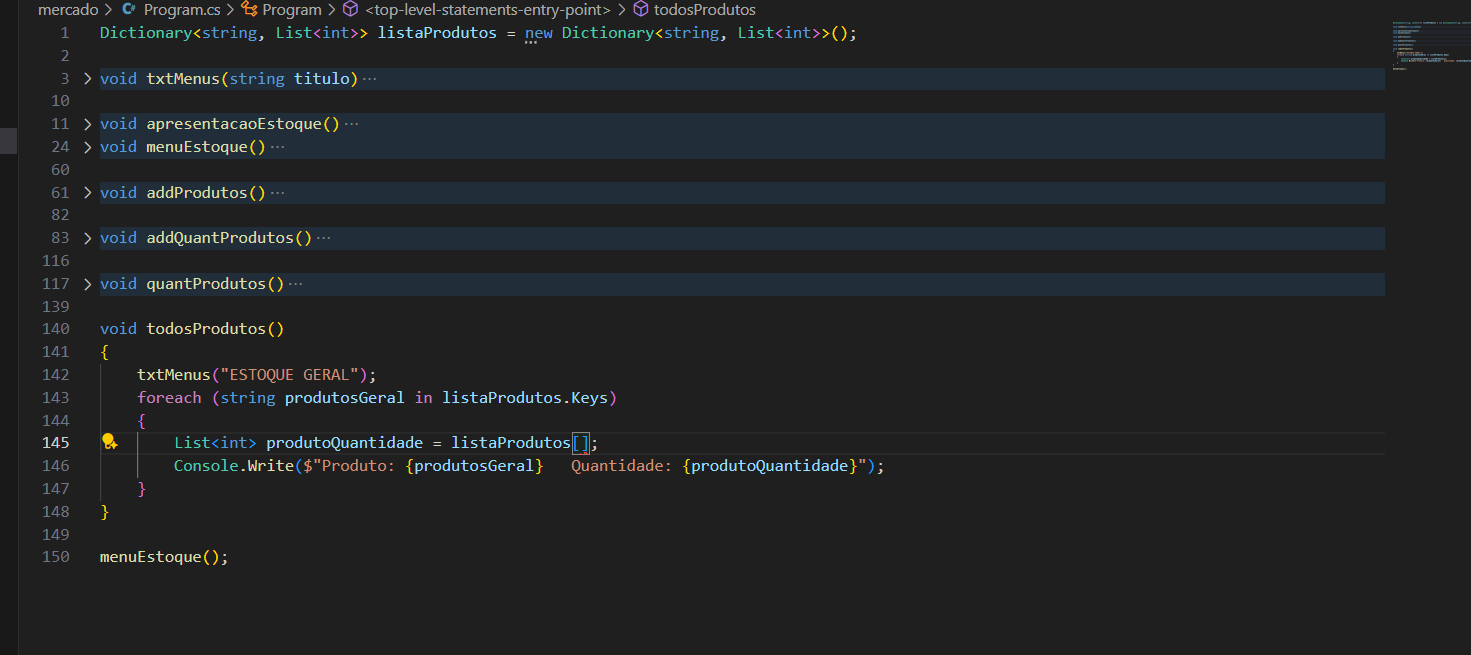Image resolution: width=1471 pixels, height=655 pixels.
Task: Click the List<int> type on line 145
Action: pyautogui.click(x=215, y=443)
